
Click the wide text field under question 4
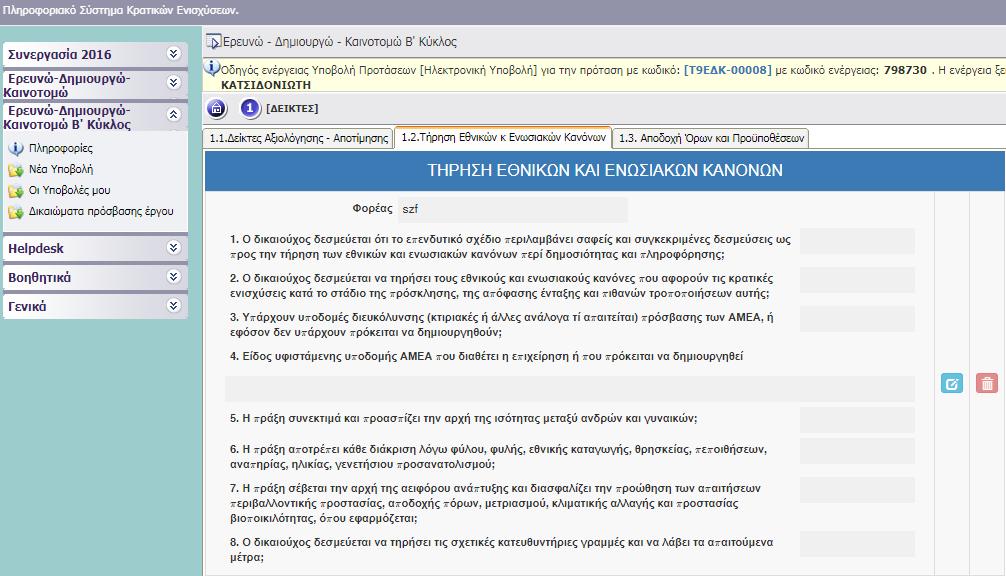570,389
